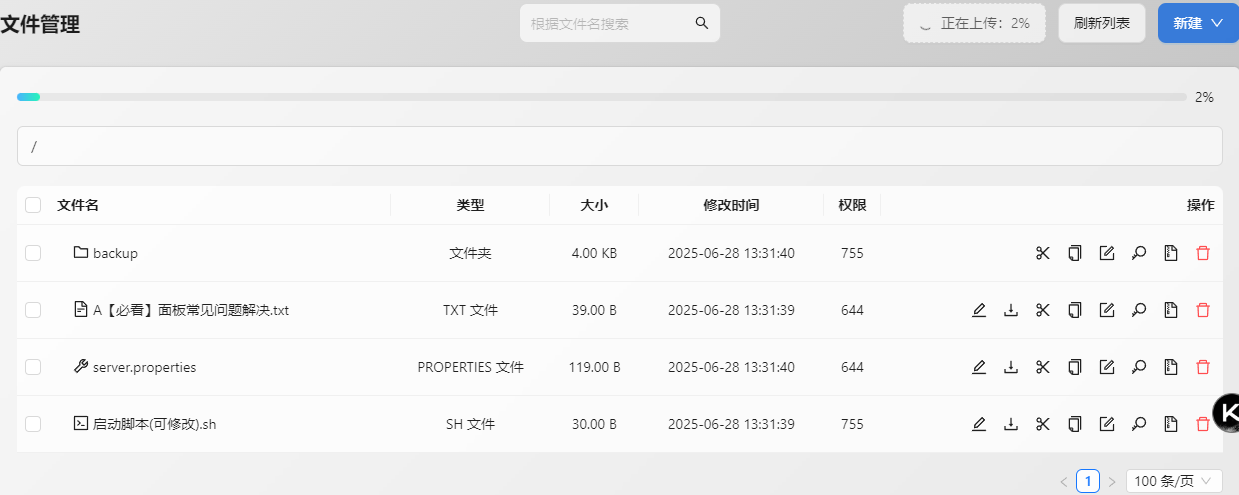This screenshot has height=495, width=1239.
Task: Click file name 启动脚本(可修改).sh
Action: click(155, 424)
